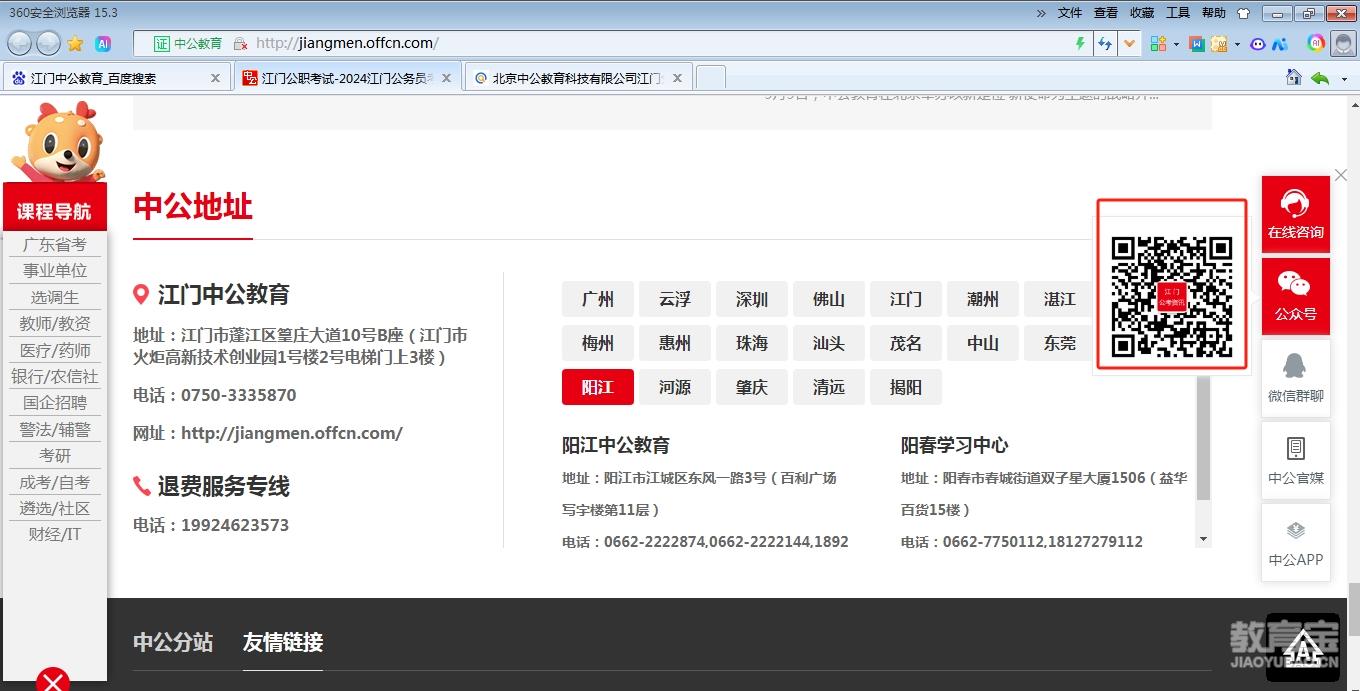Click the scroll-to-top arrow button
Screen dimensions: 1360x691
pos(1303,647)
